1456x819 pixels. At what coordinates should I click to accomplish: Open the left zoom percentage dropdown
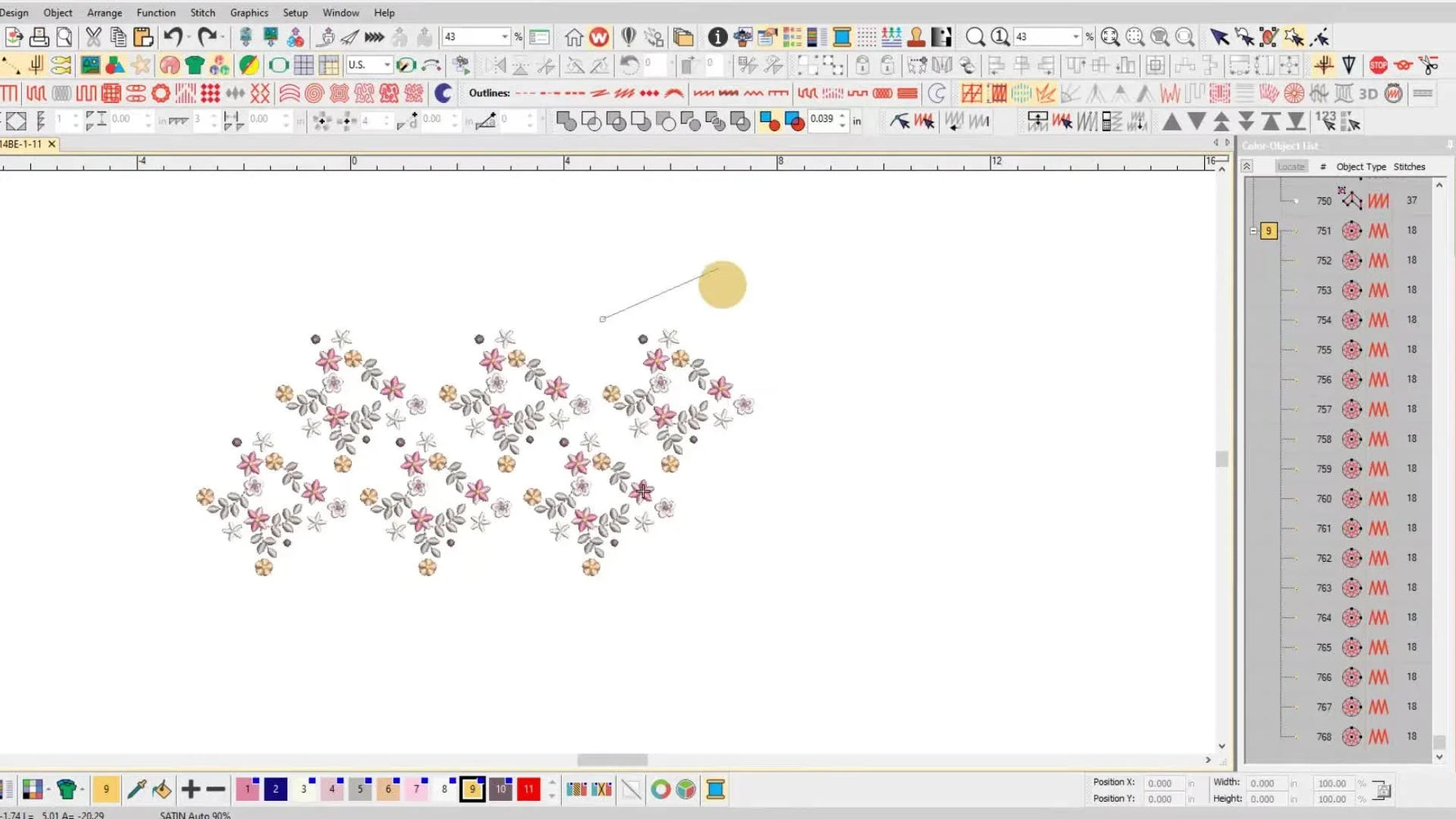coord(504,37)
